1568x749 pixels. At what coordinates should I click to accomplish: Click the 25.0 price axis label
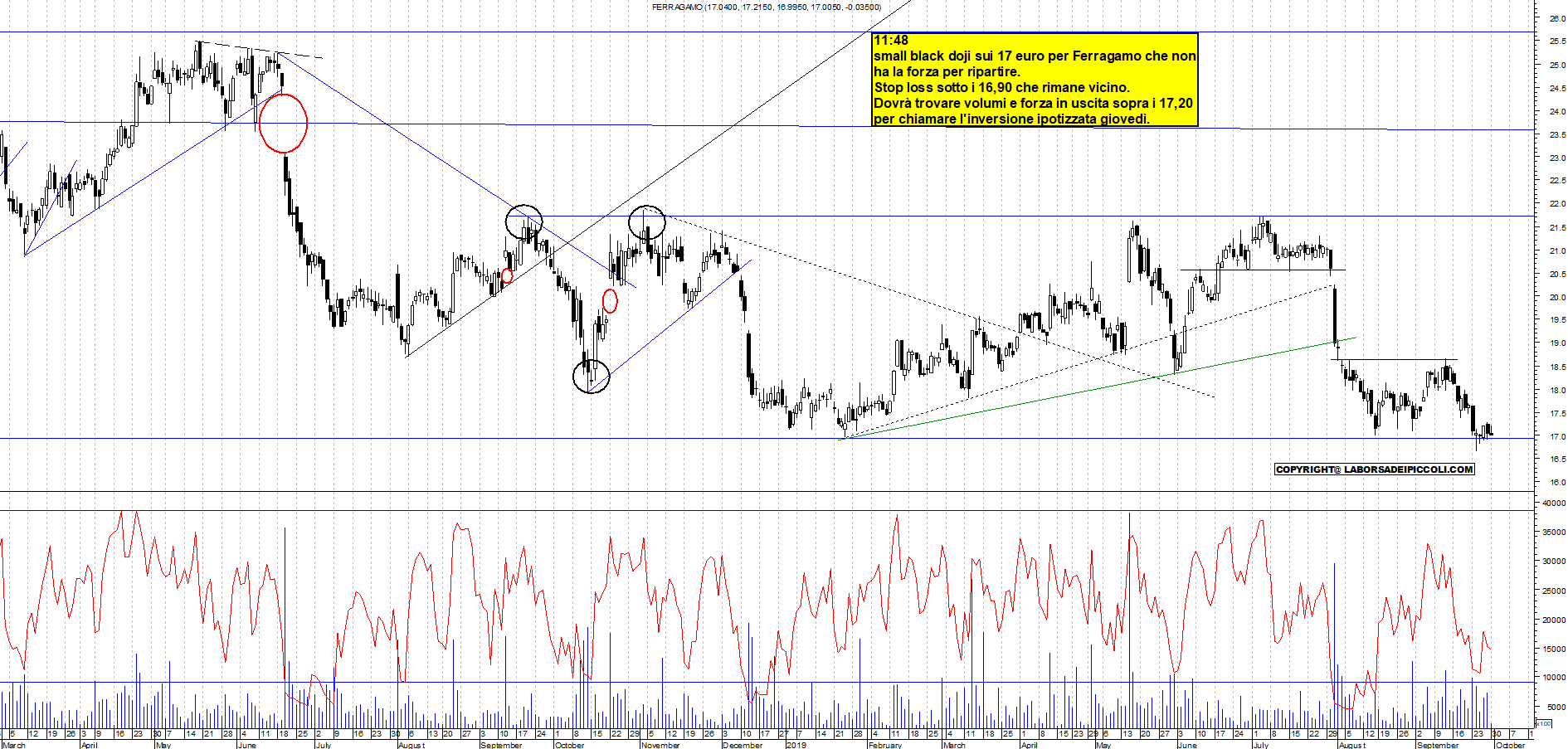[x=1557, y=65]
